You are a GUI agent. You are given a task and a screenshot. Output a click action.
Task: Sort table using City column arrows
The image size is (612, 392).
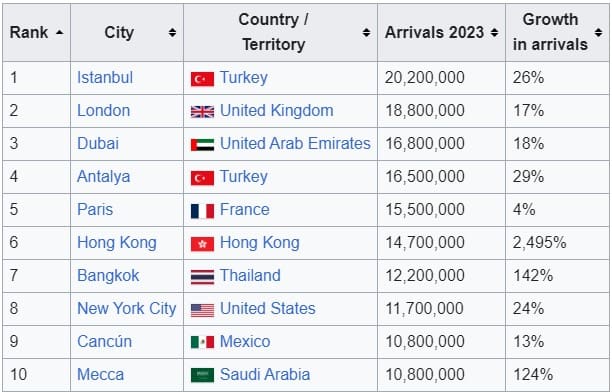point(172,33)
